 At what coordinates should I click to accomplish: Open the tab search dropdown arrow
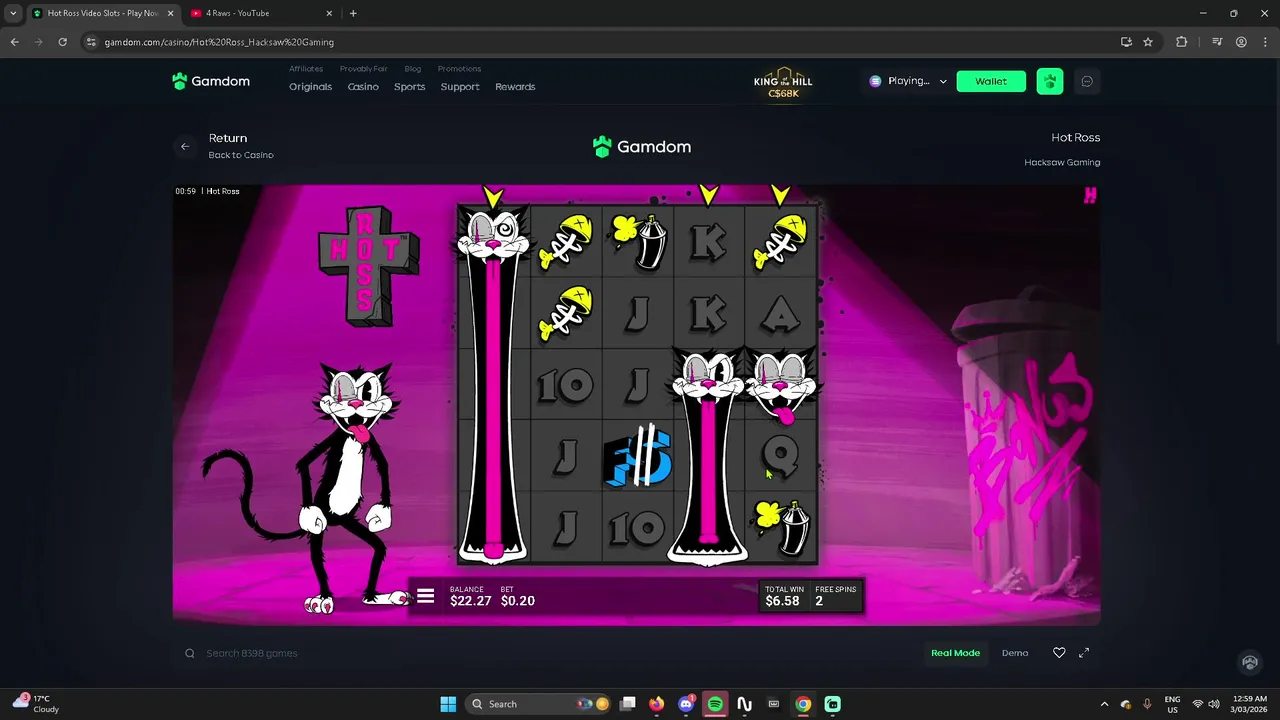[x=13, y=13]
